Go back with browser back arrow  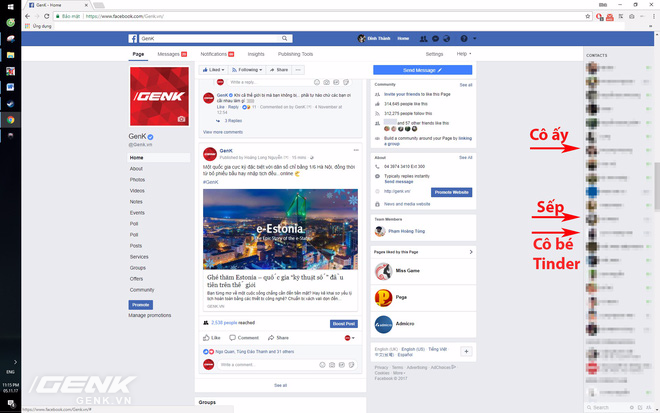click(x=27, y=16)
